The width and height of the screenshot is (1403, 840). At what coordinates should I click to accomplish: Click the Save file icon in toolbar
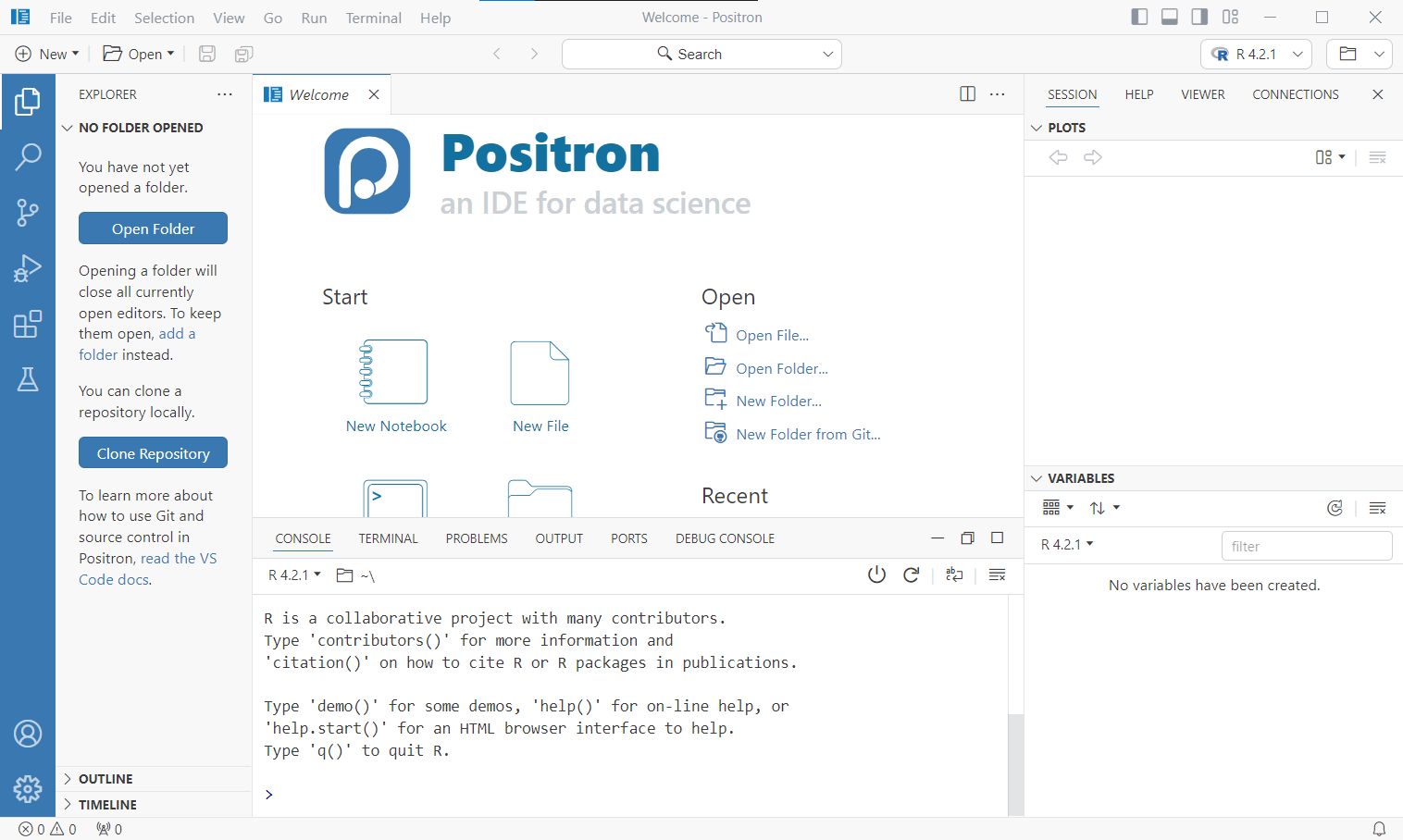pyautogui.click(x=207, y=54)
